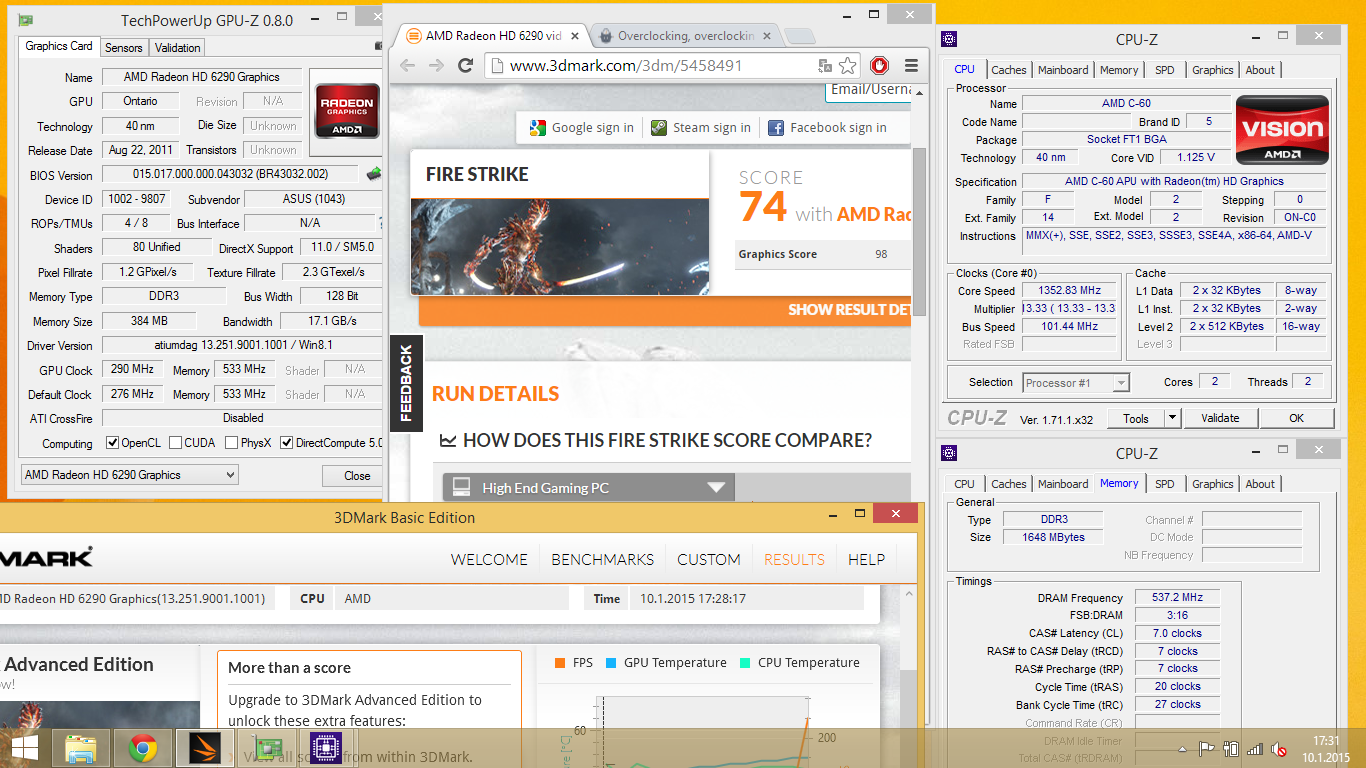
Task: Switch to the Sensors tab in GPU-Z
Action: click(x=124, y=48)
